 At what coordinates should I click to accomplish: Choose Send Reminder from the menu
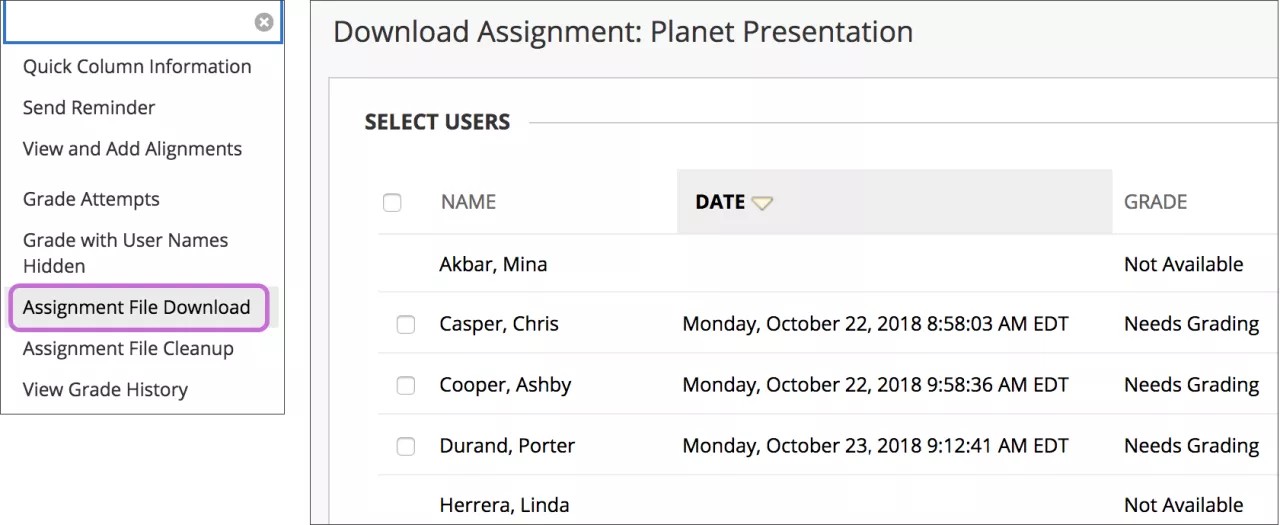(x=89, y=108)
